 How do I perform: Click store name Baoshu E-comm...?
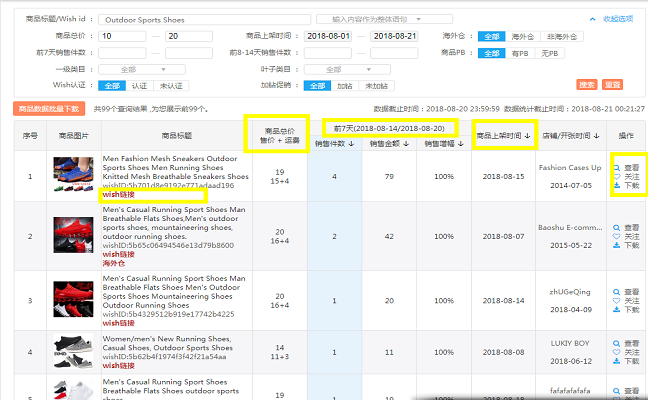pyautogui.click(x=570, y=228)
